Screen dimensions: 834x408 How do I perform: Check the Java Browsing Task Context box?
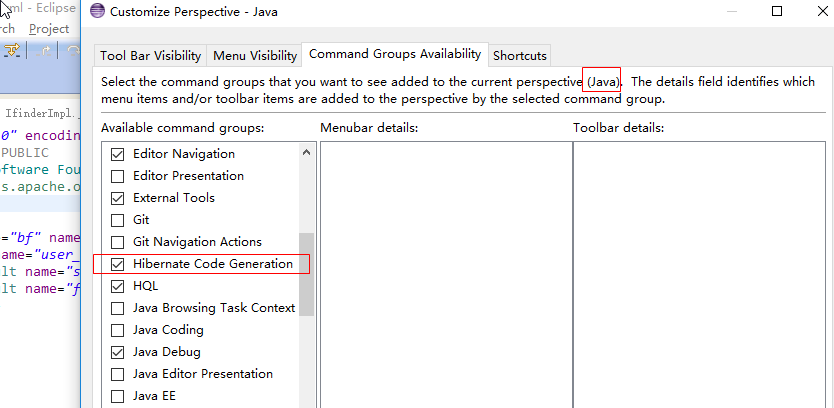117,309
